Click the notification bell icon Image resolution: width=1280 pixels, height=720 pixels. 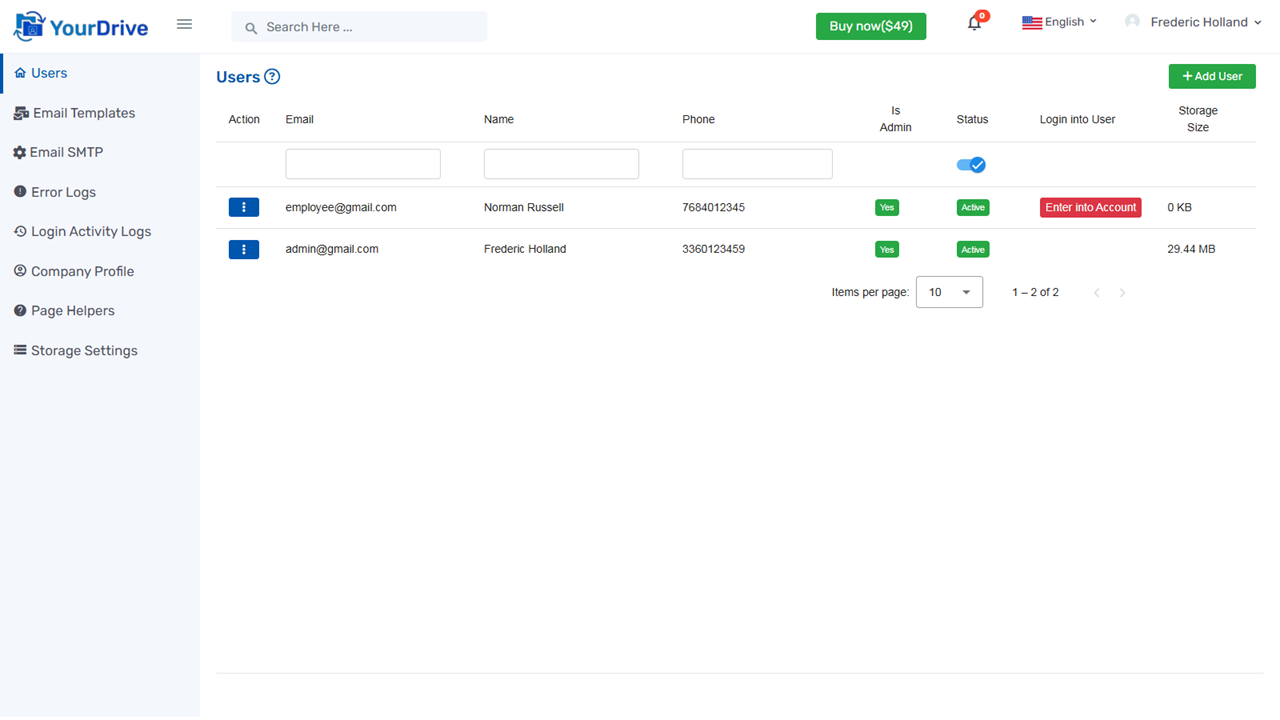pos(973,22)
